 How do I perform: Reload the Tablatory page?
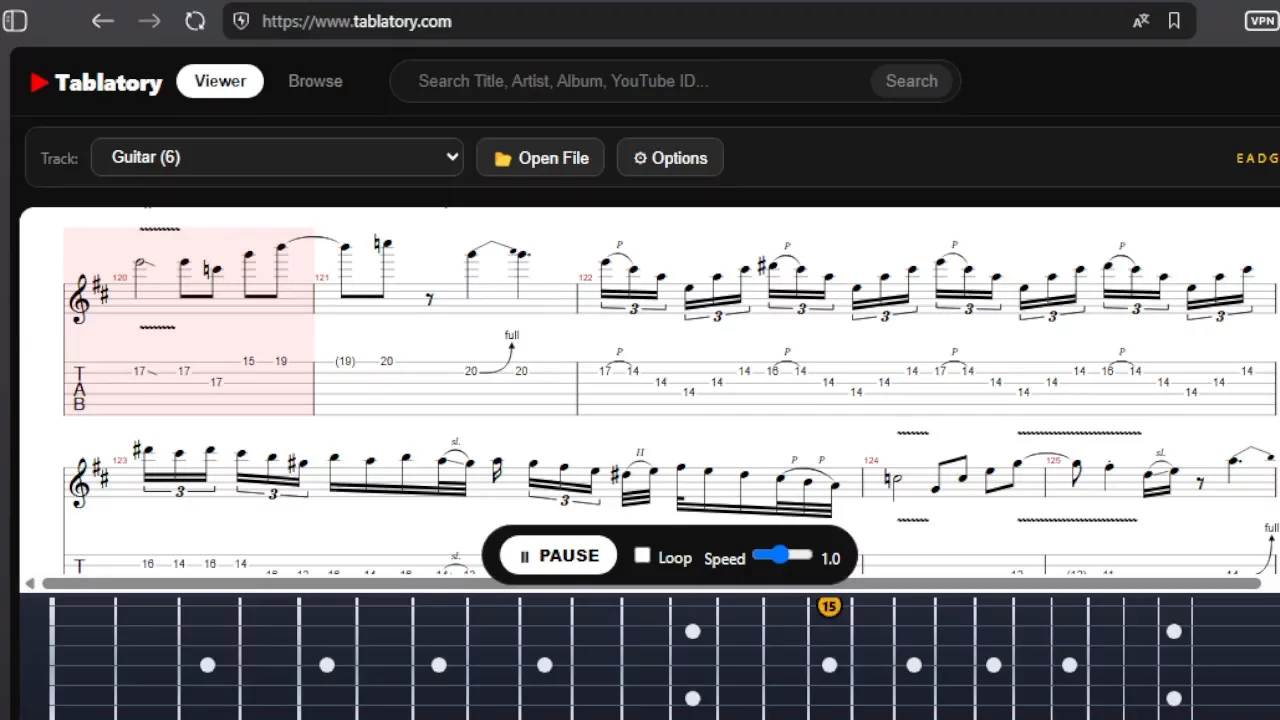click(195, 21)
